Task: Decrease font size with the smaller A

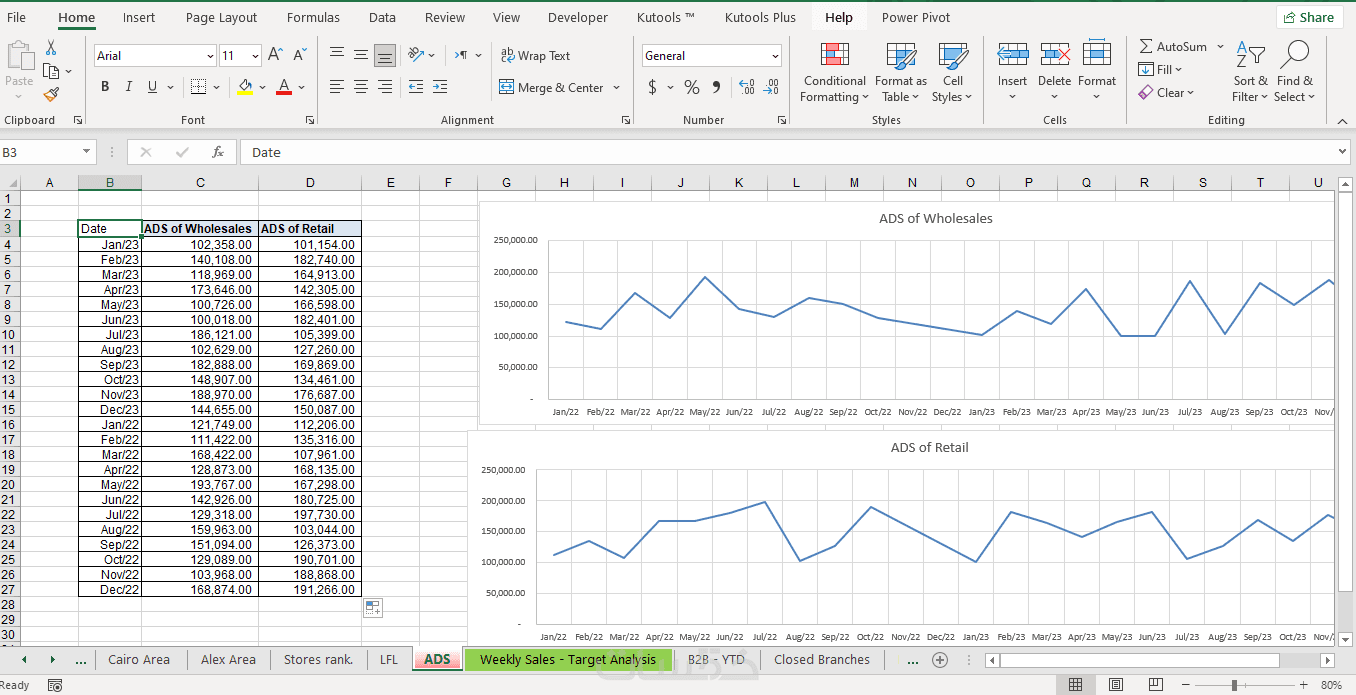Action: [x=300, y=55]
